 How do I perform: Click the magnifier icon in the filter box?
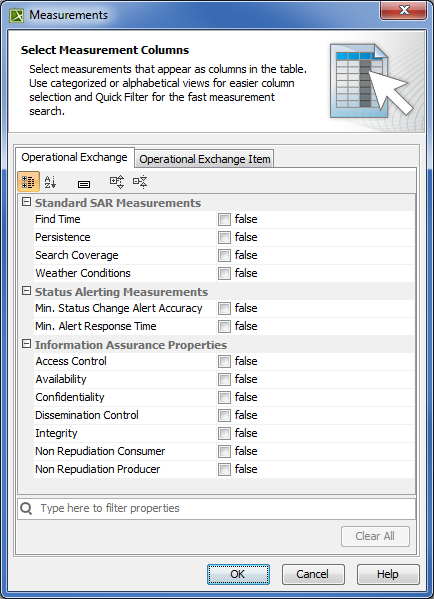[x=26, y=508]
